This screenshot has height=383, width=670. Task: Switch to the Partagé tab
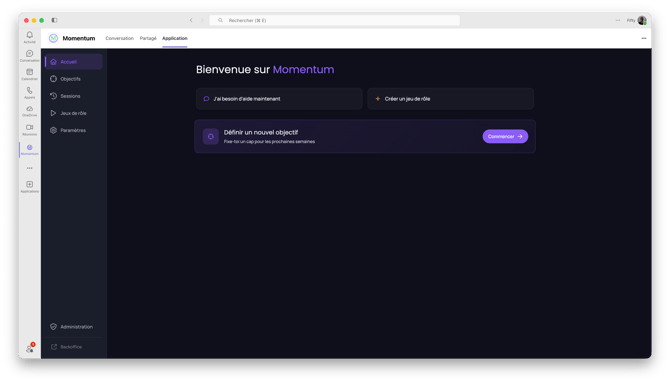click(148, 38)
